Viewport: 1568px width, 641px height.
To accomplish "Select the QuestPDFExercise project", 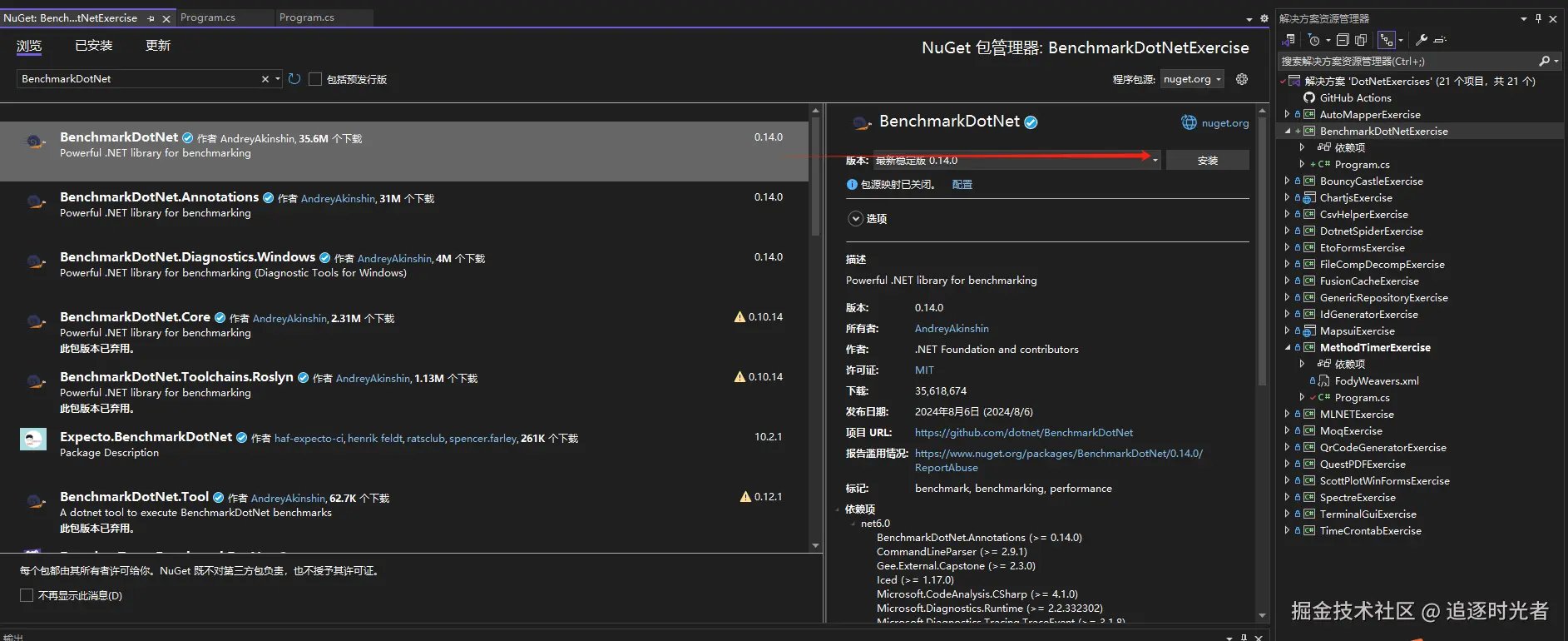I will coord(1363,465).
